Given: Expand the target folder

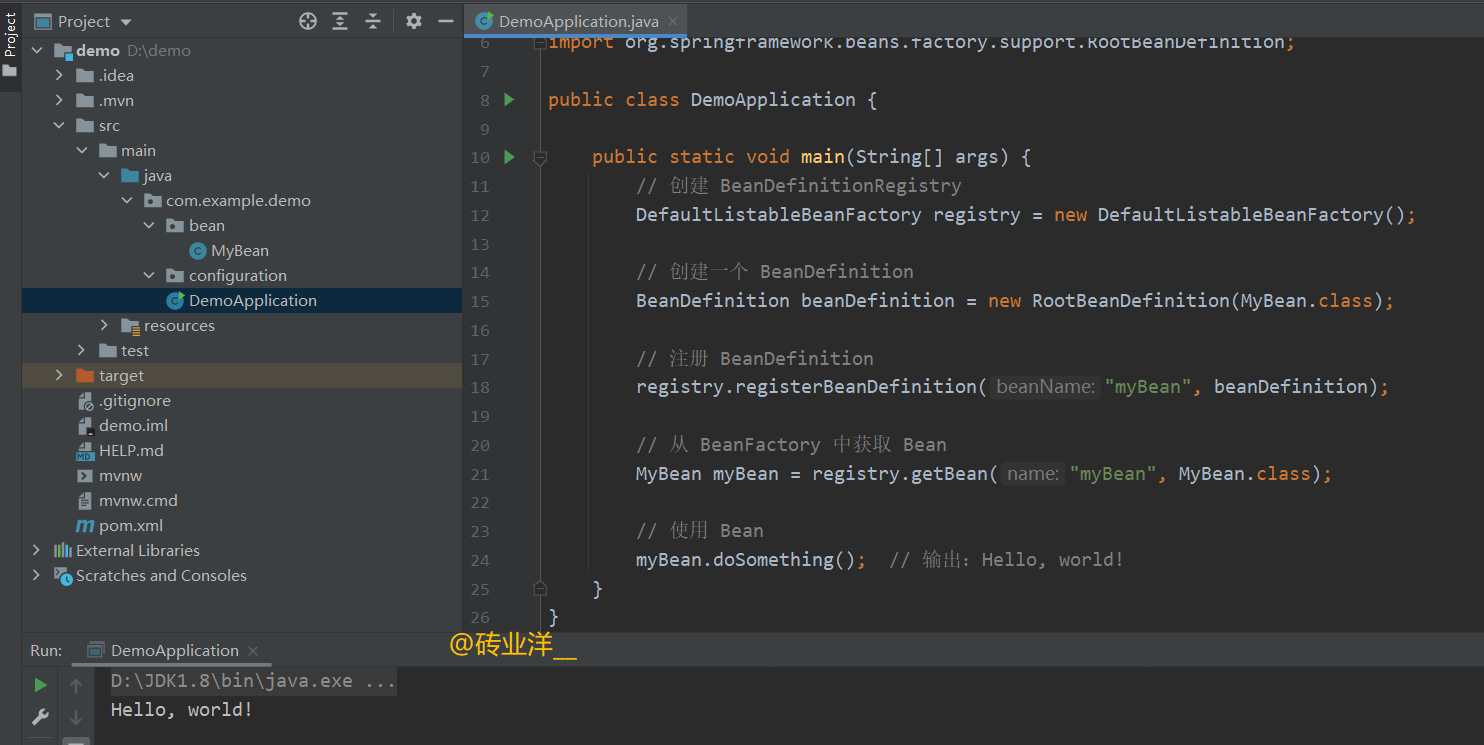Looking at the screenshot, I should [59, 374].
